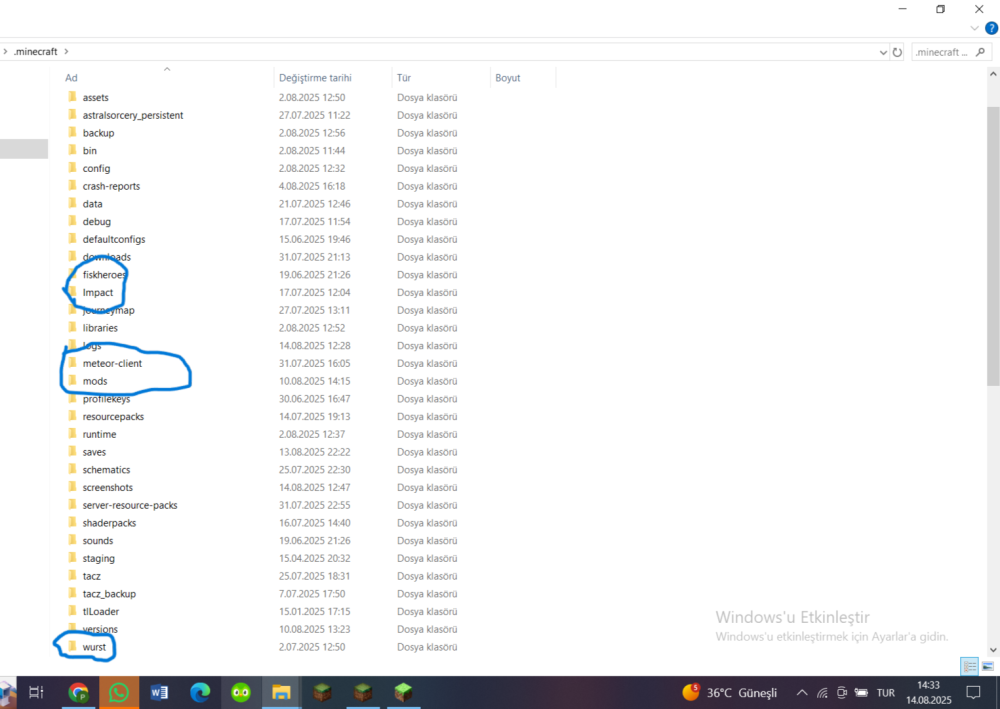Click date 25.07.2025 18:31 of tacz
Screen dimensions: 1000x709
point(312,576)
